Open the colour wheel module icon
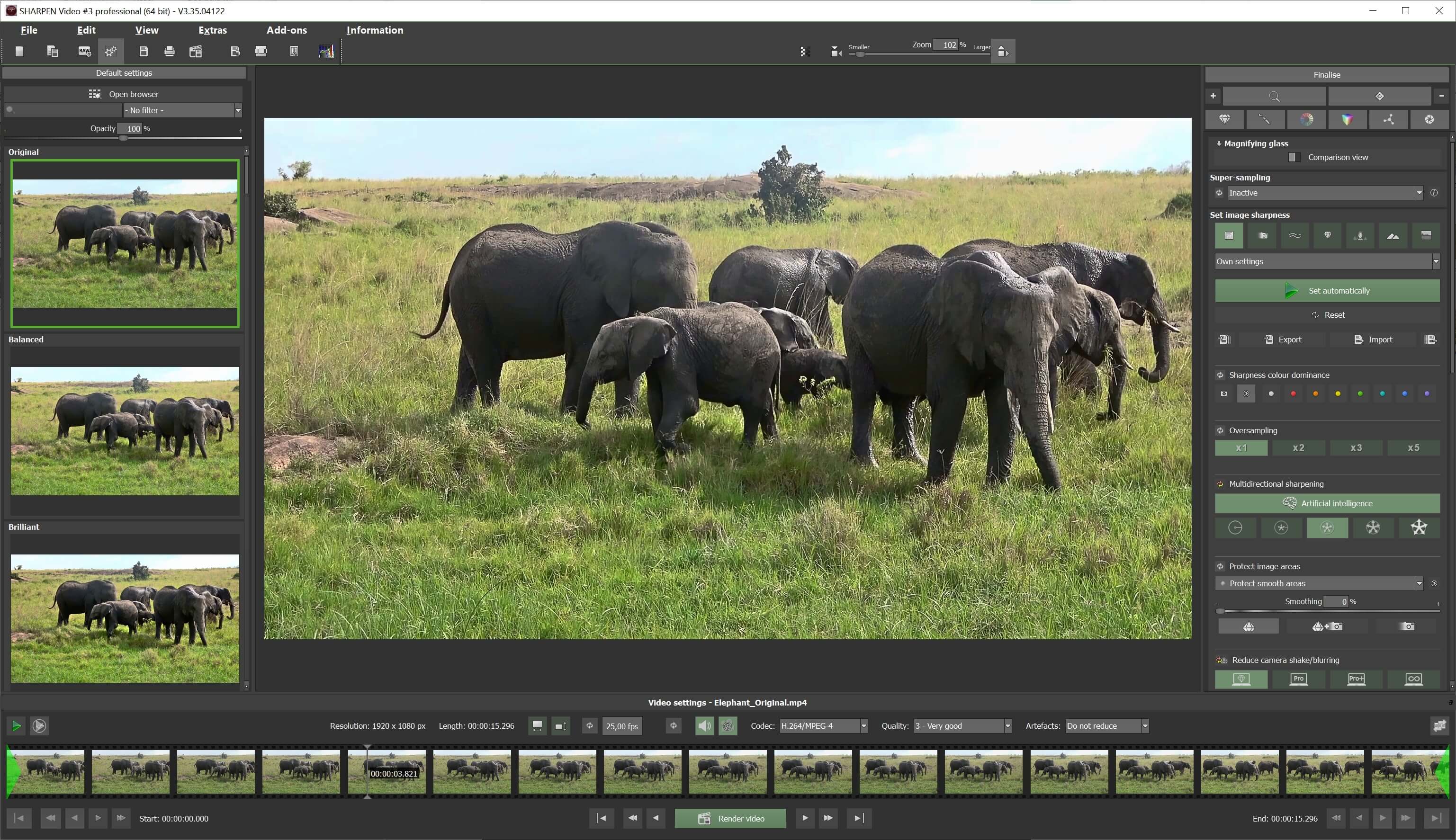Screen dimensions: 1456x840 click(1306, 119)
